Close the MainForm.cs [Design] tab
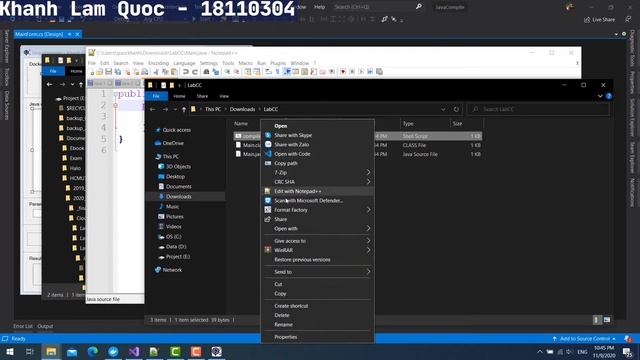The image size is (640, 360). coord(77,34)
